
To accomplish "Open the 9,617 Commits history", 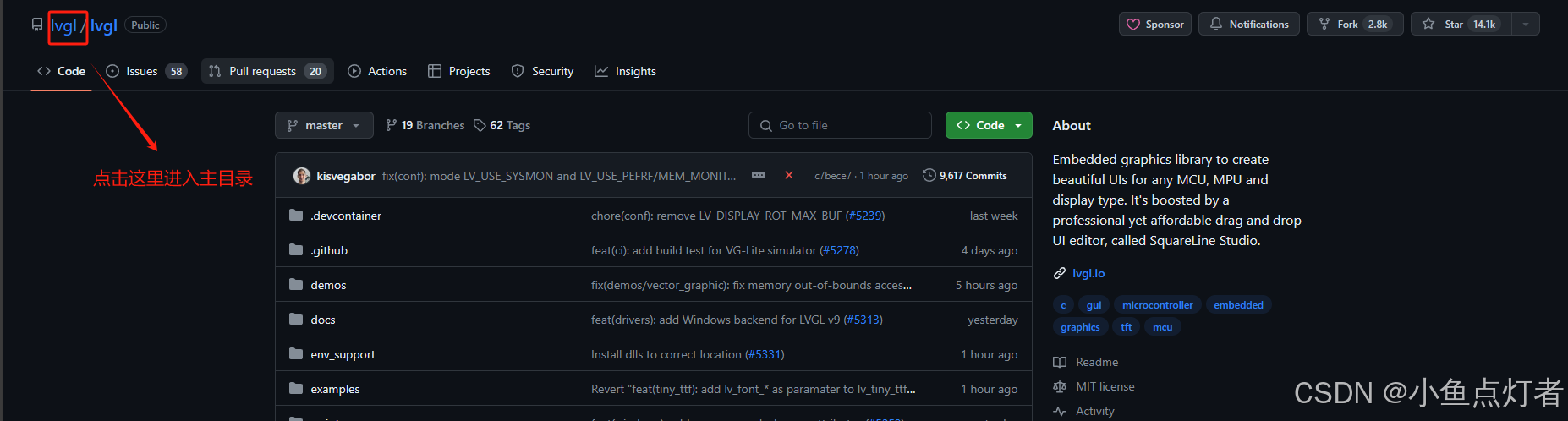I will tap(965, 176).
